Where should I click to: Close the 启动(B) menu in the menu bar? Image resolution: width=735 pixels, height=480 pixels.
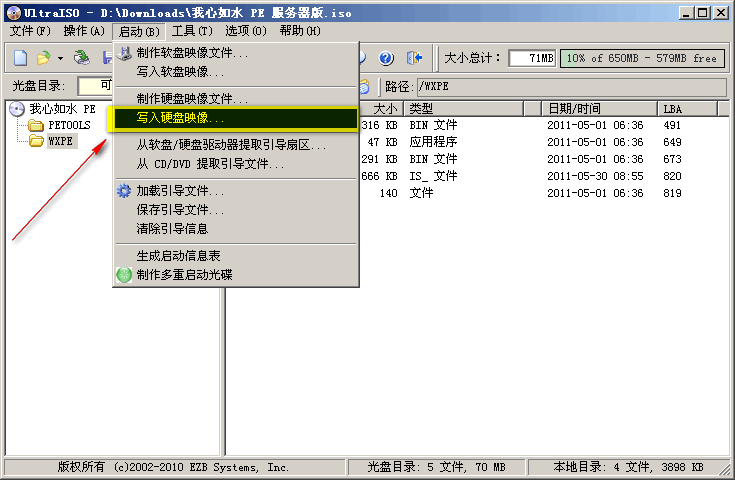pos(139,31)
